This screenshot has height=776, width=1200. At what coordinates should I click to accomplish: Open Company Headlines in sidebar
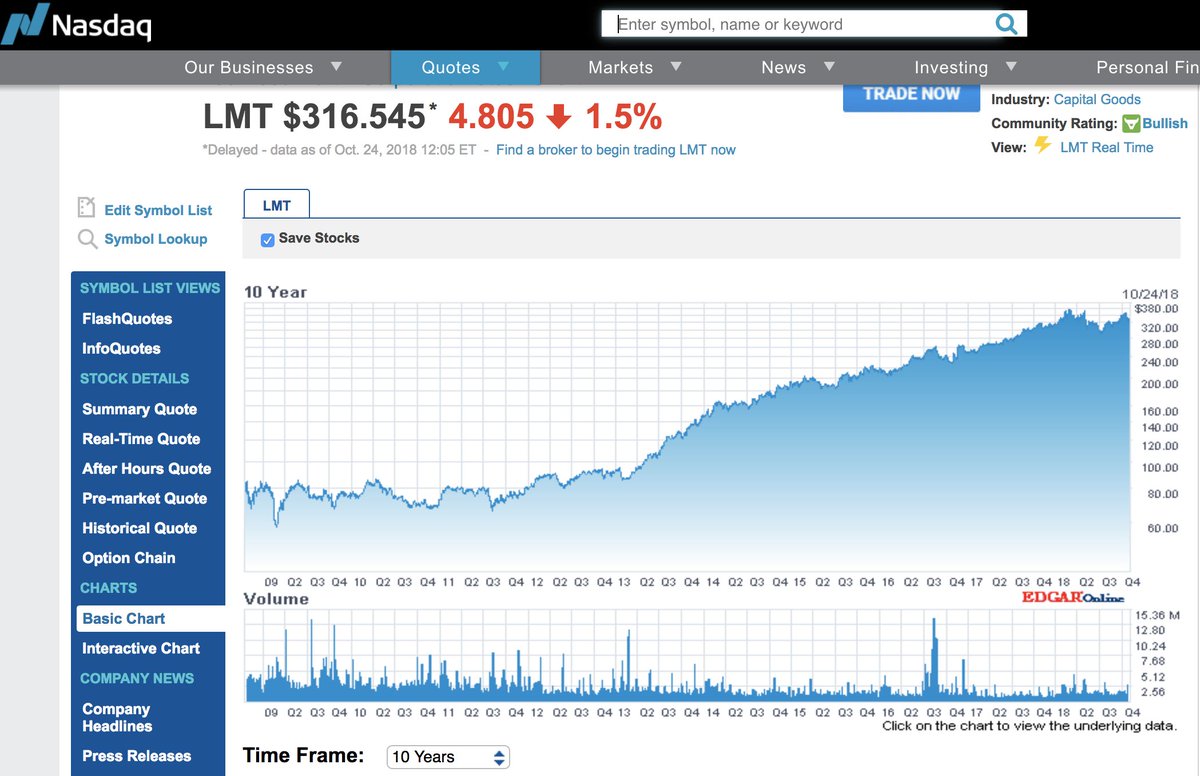[x=117, y=717]
